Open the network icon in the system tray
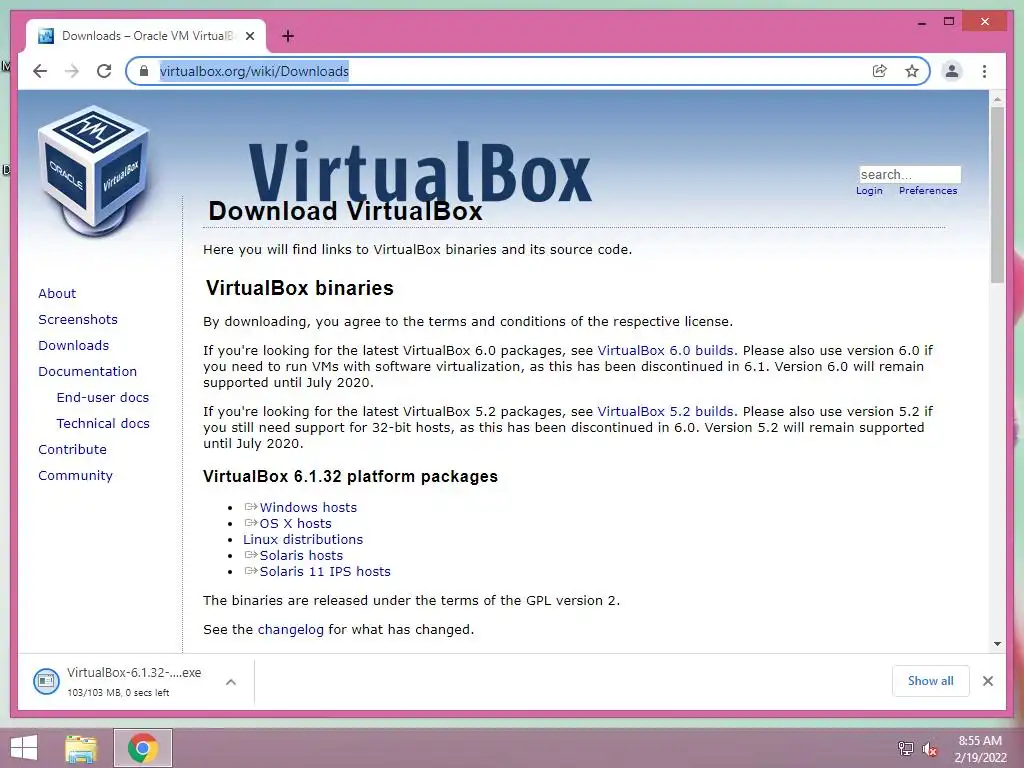This screenshot has width=1024, height=768. click(905, 749)
